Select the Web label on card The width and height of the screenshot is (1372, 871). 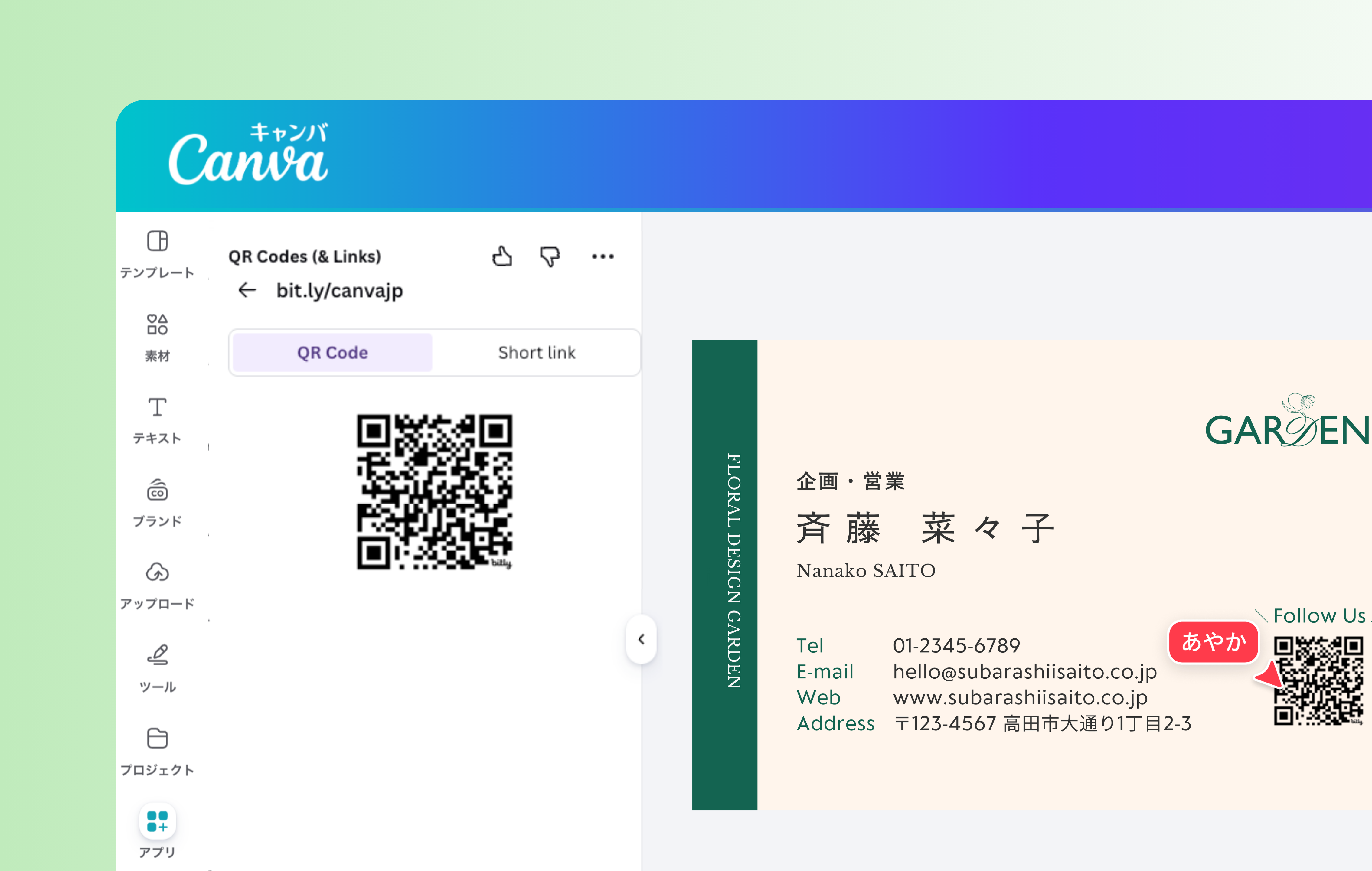[818, 697]
